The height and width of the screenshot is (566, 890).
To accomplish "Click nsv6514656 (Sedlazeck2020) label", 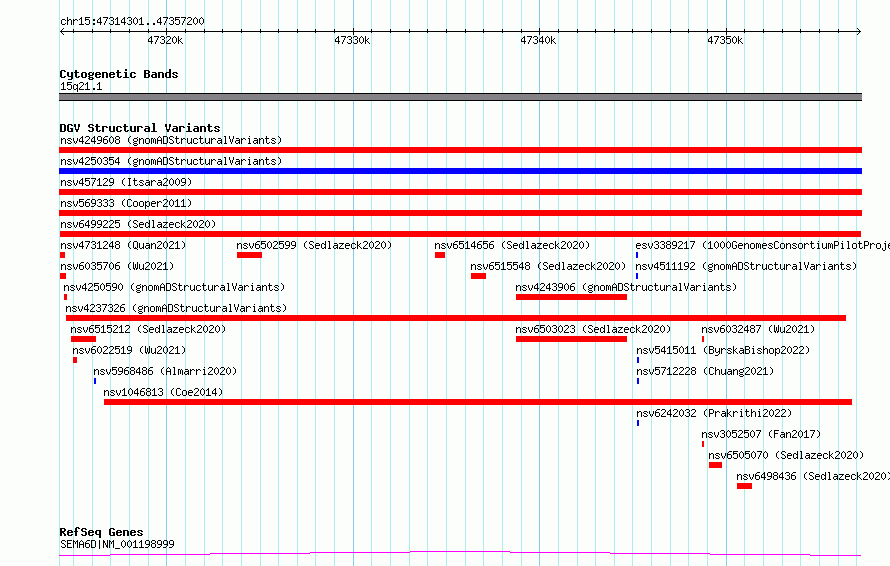I will (512, 245).
